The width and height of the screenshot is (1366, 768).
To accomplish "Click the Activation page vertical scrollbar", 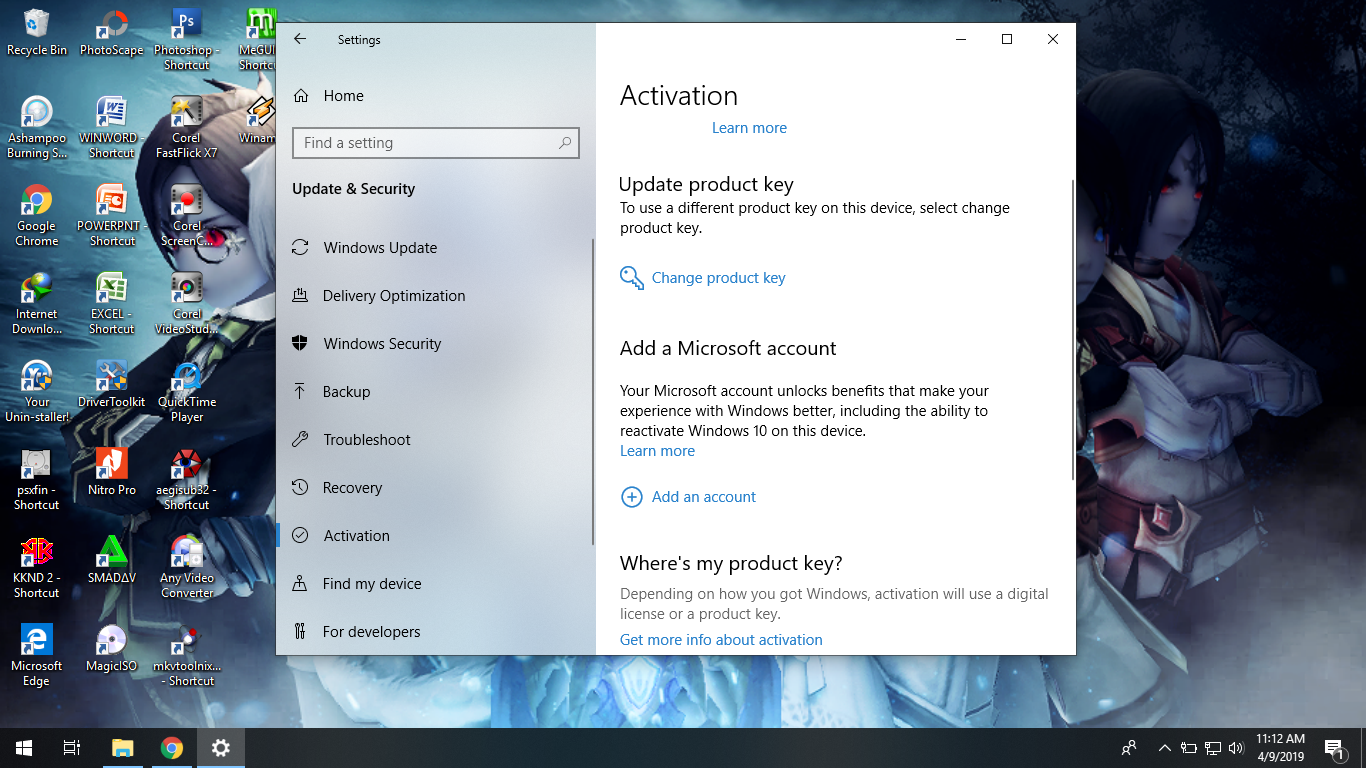I will 1072,330.
